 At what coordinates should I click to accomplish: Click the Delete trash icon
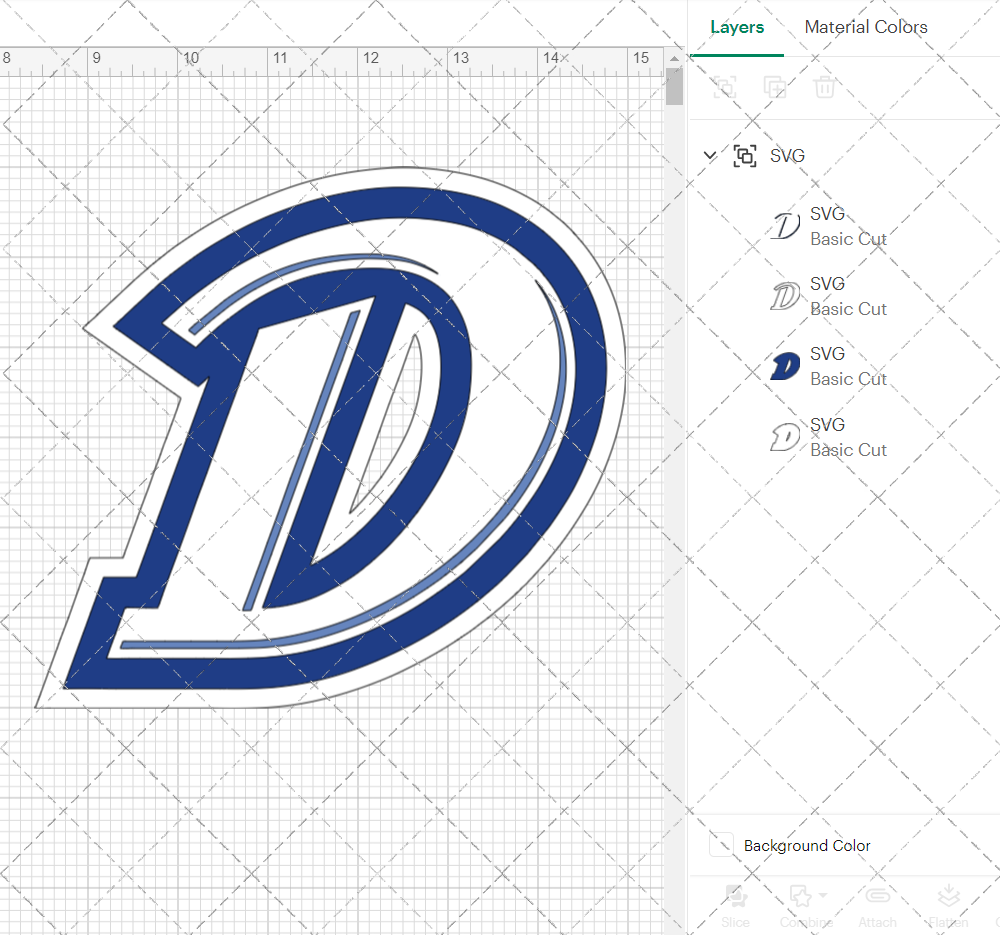pos(825,87)
